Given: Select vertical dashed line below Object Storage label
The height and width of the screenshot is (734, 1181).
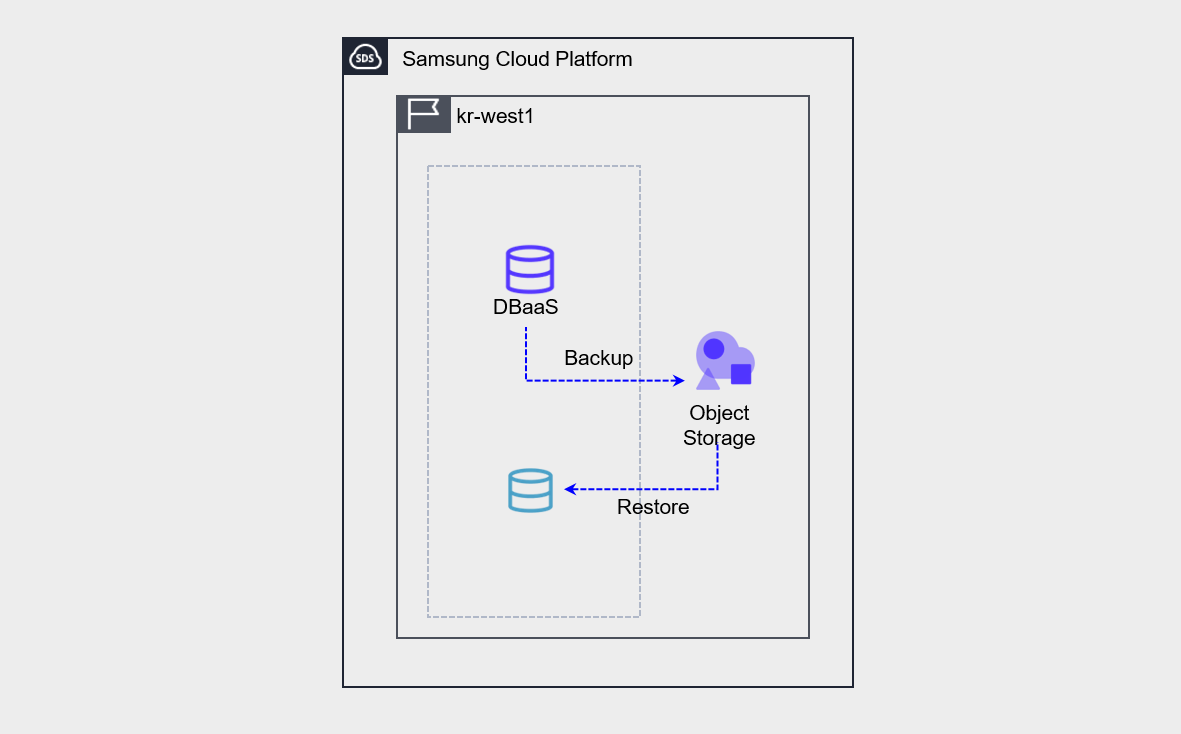Looking at the screenshot, I should click(x=718, y=468).
